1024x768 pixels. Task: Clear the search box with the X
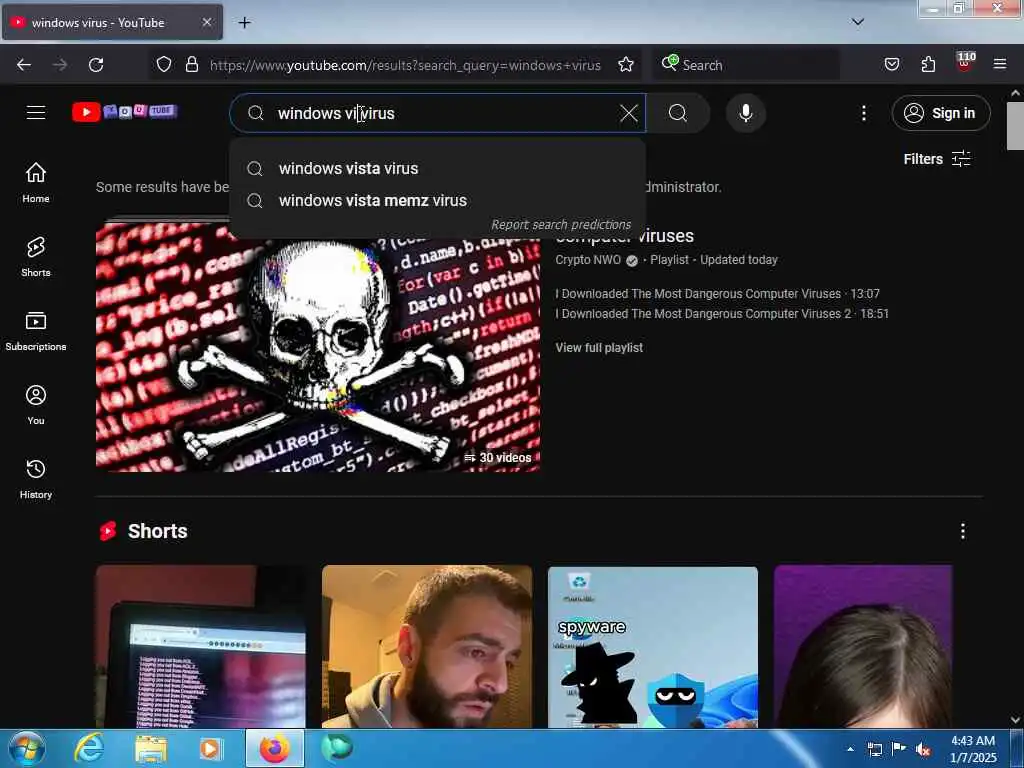click(628, 113)
